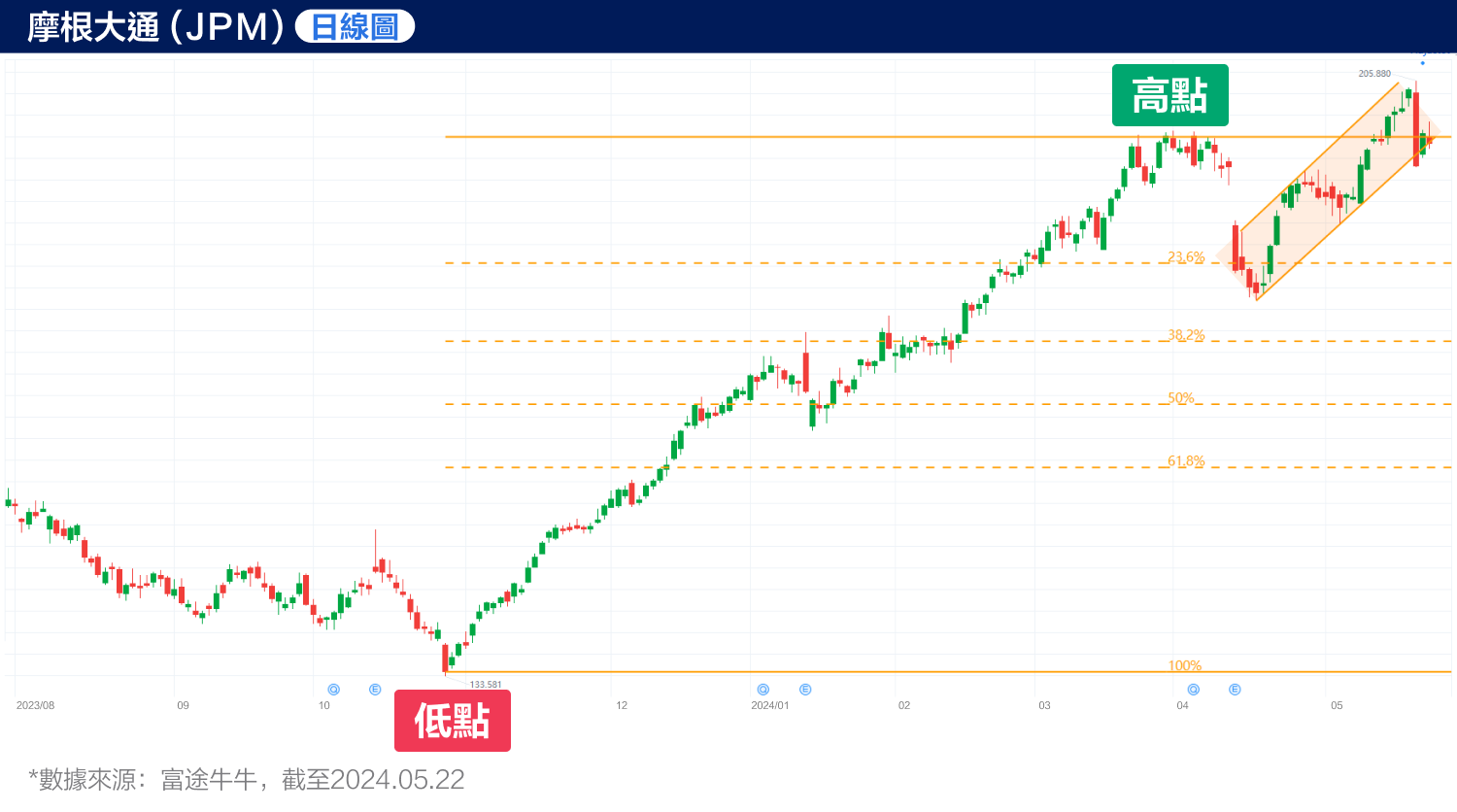The image size is (1457, 812).
Task: Open the 50% retracement line label
Action: pyautogui.click(x=1179, y=397)
